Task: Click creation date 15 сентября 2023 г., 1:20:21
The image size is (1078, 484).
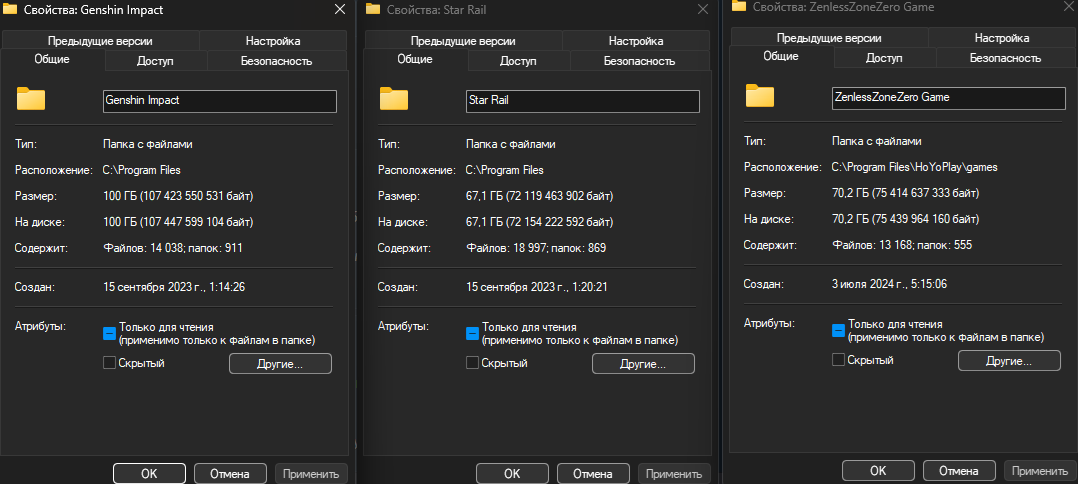Action: pos(536,287)
